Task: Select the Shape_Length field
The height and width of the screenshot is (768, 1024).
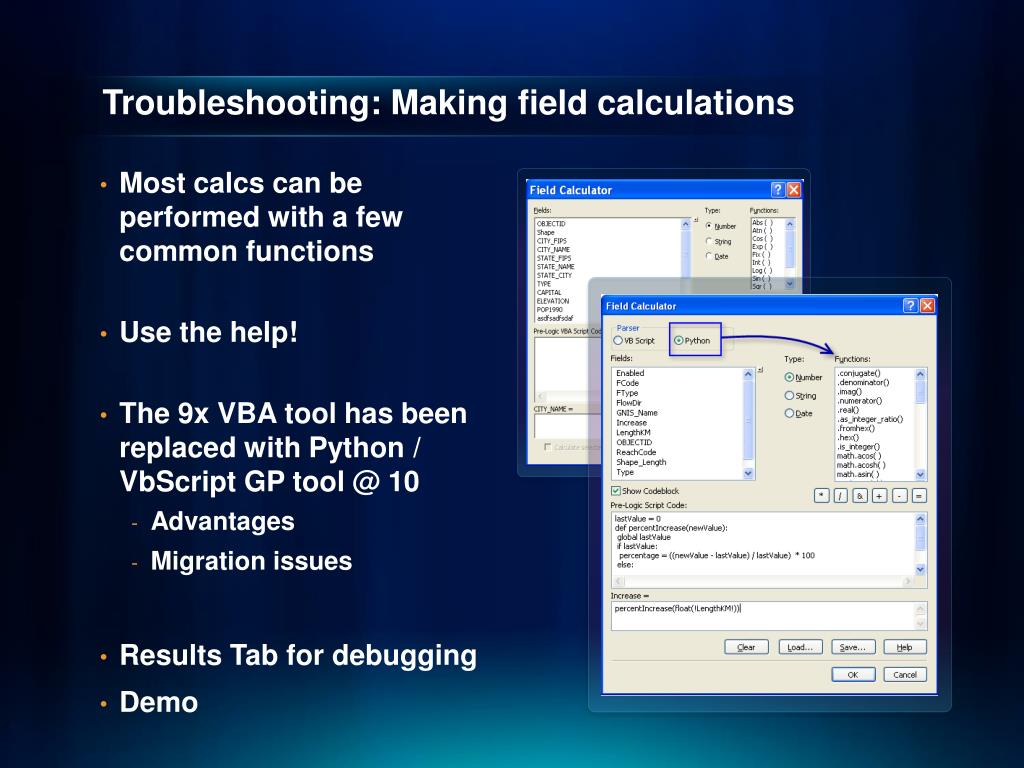Action: (641, 462)
